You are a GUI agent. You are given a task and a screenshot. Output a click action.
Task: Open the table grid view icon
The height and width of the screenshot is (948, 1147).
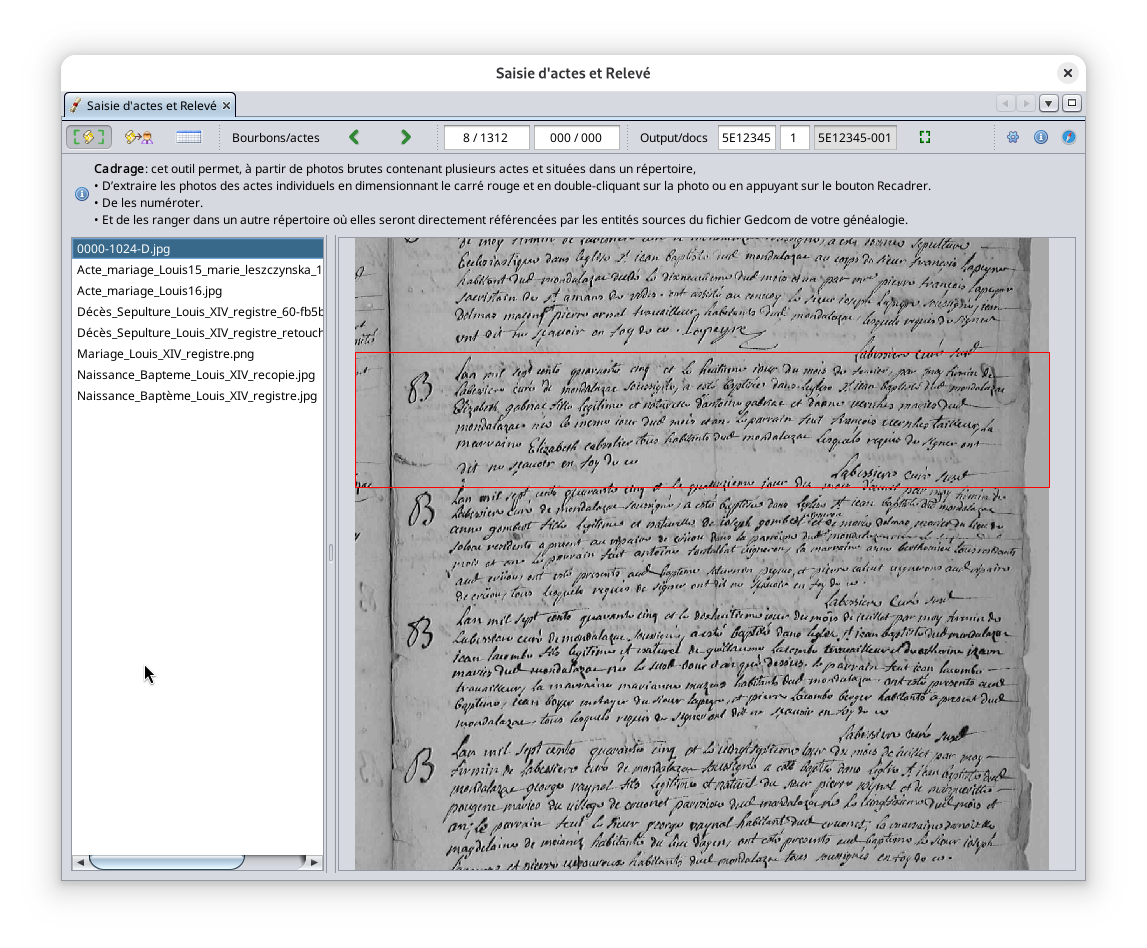pyautogui.click(x=189, y=137)
